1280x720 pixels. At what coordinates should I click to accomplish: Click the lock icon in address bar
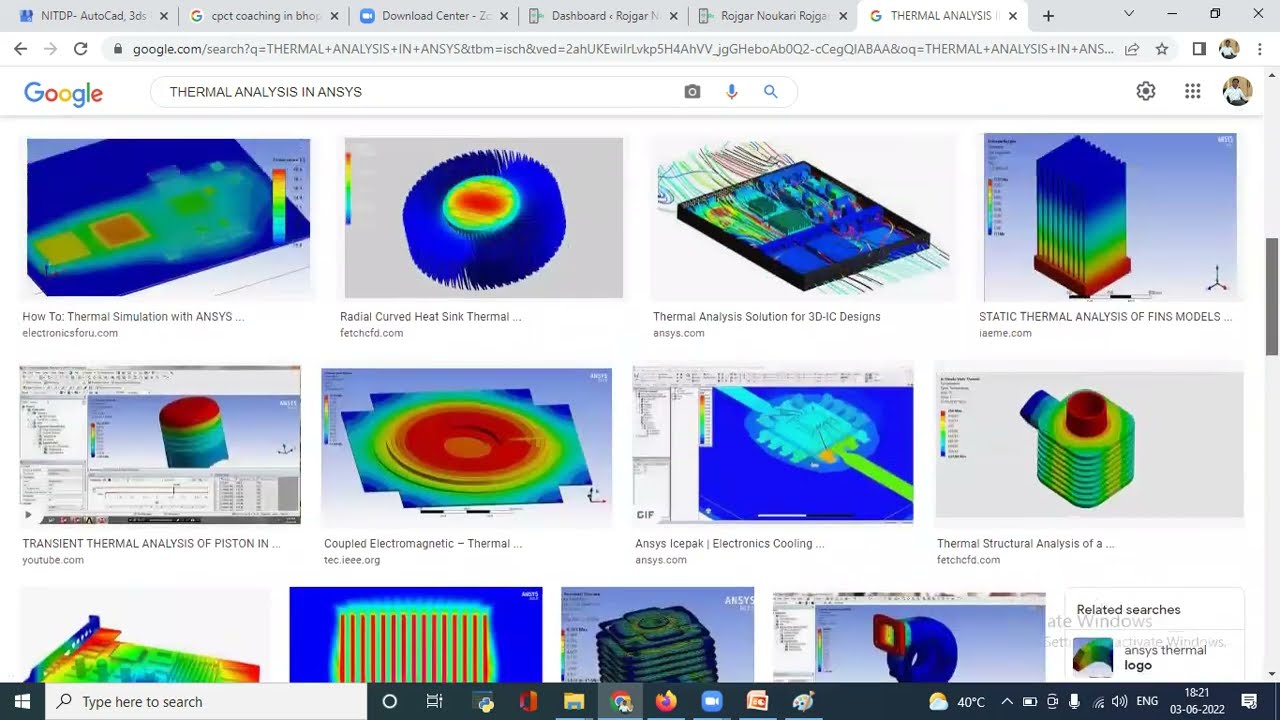pos(118,48)
